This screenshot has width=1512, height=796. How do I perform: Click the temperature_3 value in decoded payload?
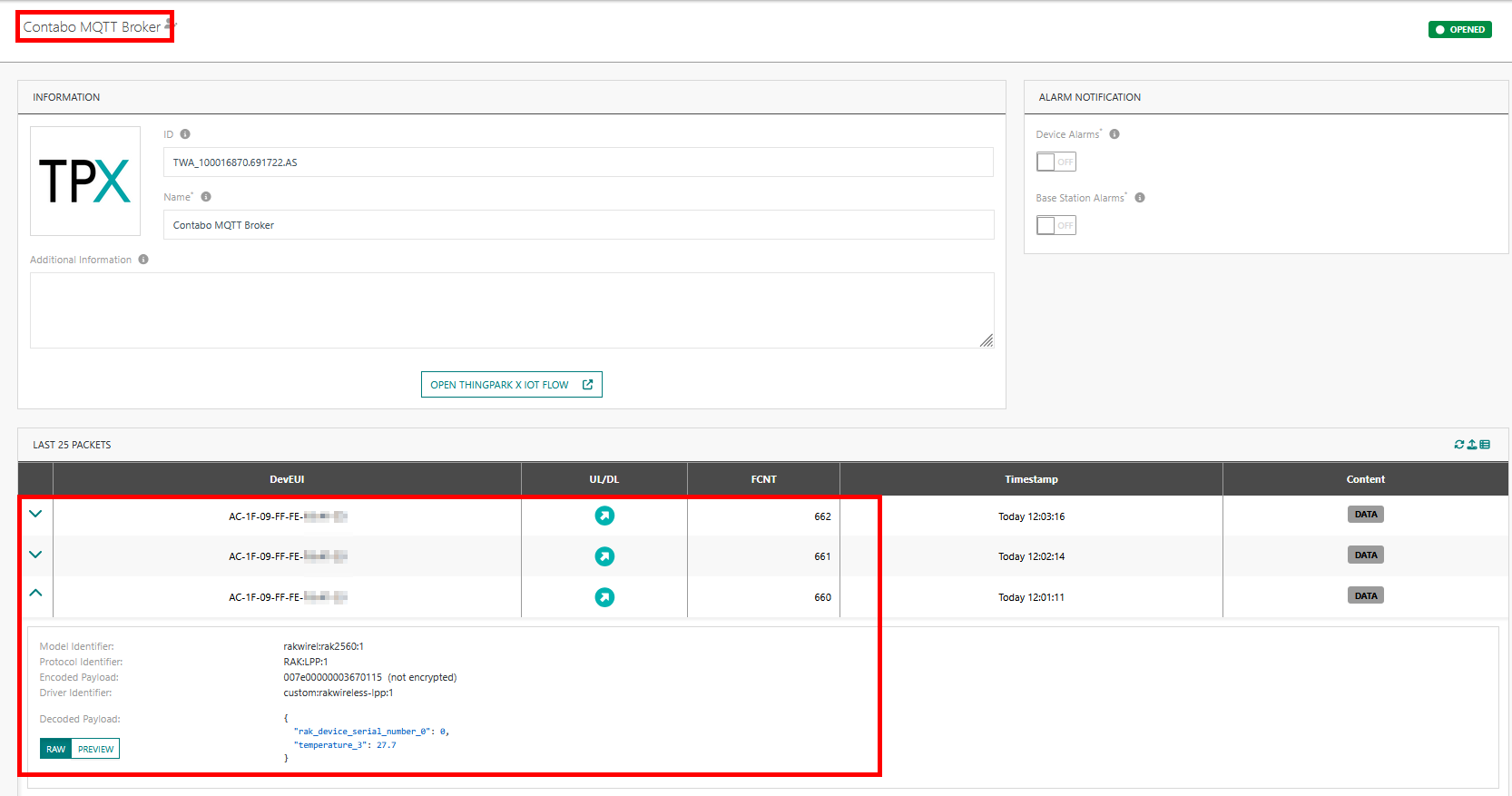pyautogui.click(x=387, y=745)
